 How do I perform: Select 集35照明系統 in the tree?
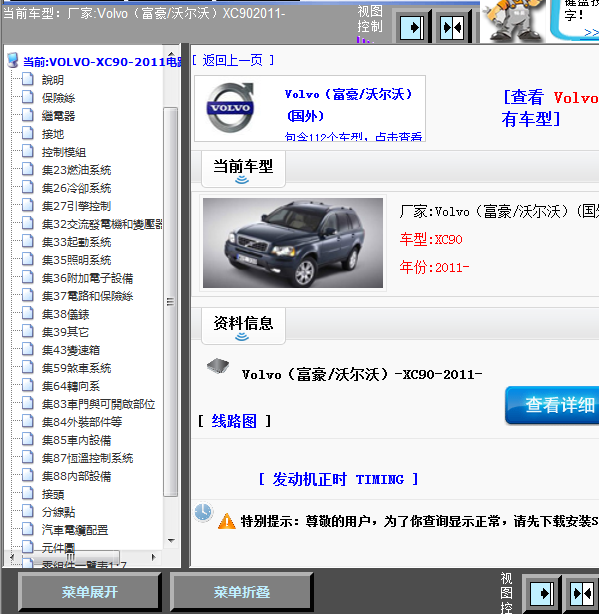pos(76,260)
